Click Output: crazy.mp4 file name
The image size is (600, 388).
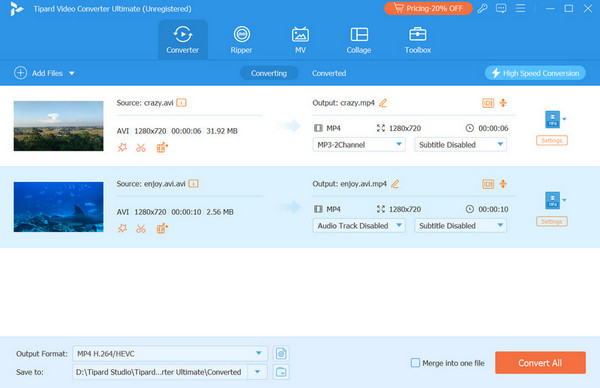tap(343, 103)
